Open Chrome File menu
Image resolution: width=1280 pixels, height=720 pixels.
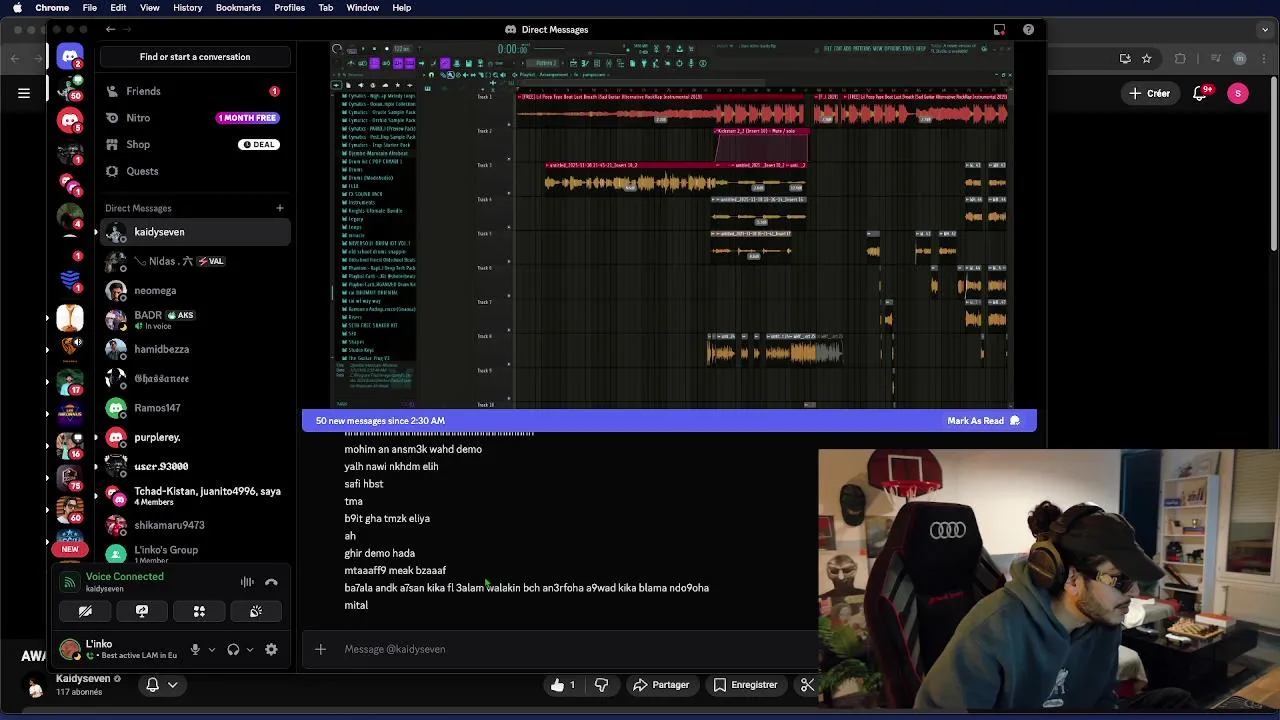(x=90, y=8)
